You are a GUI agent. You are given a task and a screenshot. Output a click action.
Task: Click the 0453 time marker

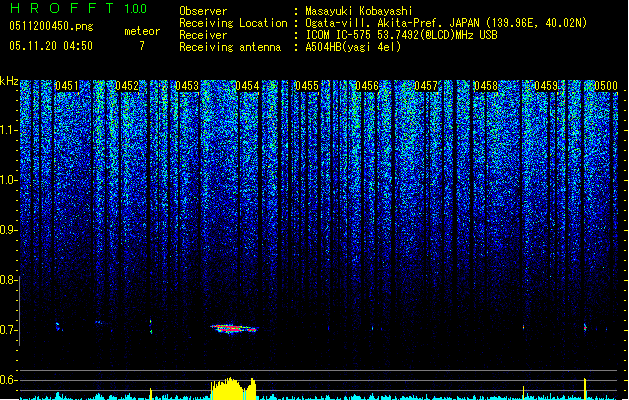pos(187,86)
